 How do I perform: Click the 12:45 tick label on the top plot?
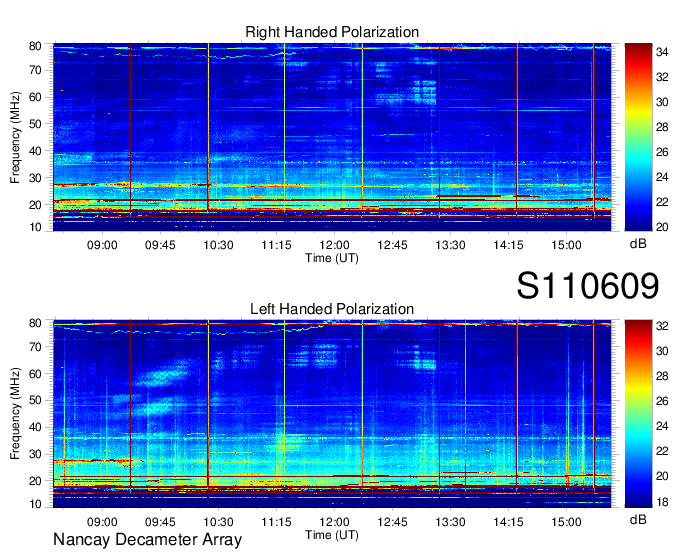pyautogui.click(x=392, y=245)
